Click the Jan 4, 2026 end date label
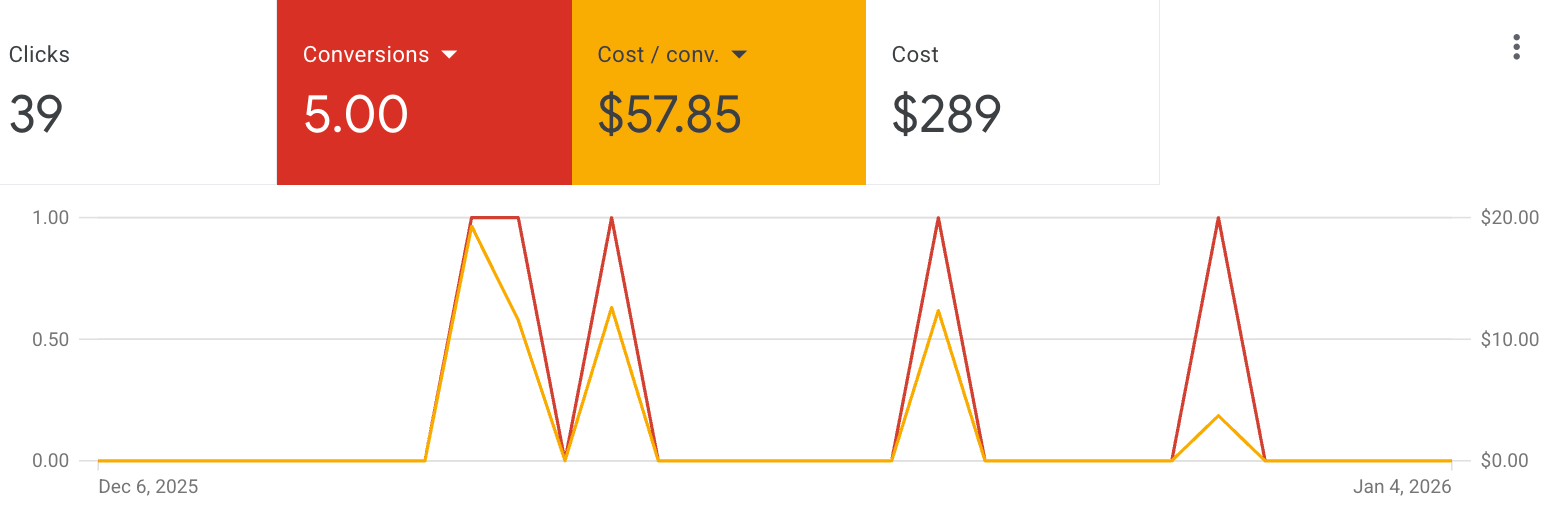The image size is (1558, 522). click(1402, 487)
